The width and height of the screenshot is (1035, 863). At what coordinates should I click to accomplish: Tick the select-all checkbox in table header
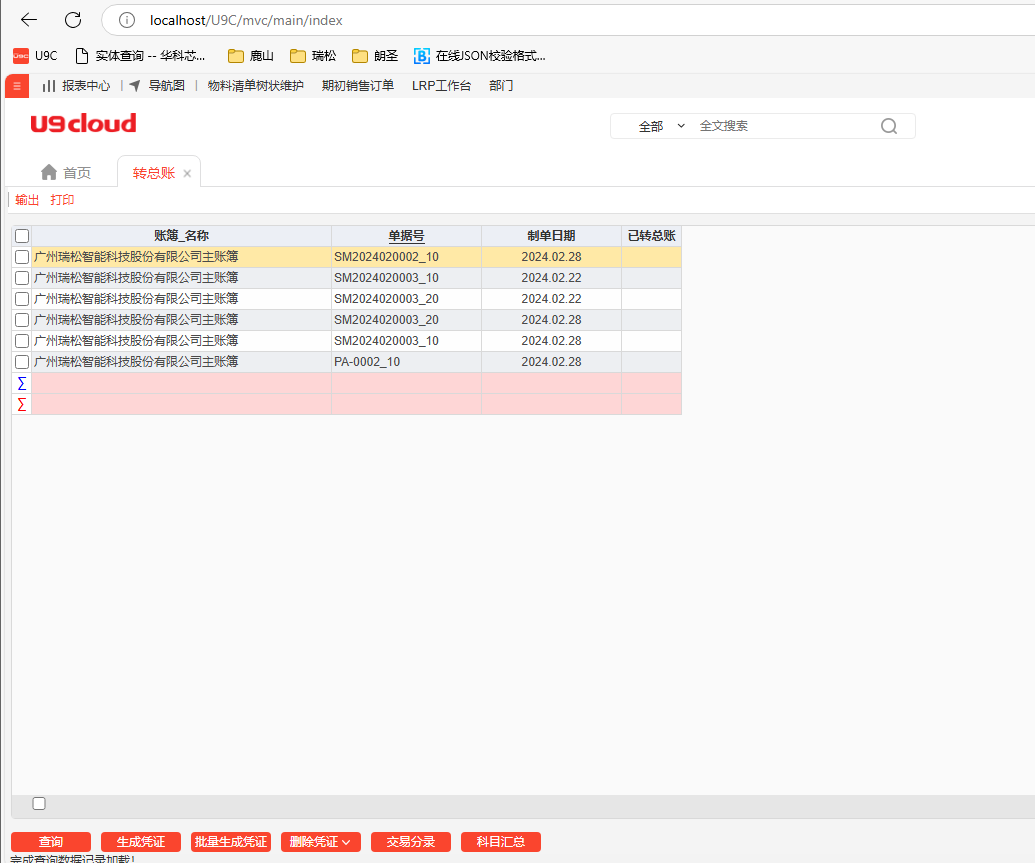(22, 236)
